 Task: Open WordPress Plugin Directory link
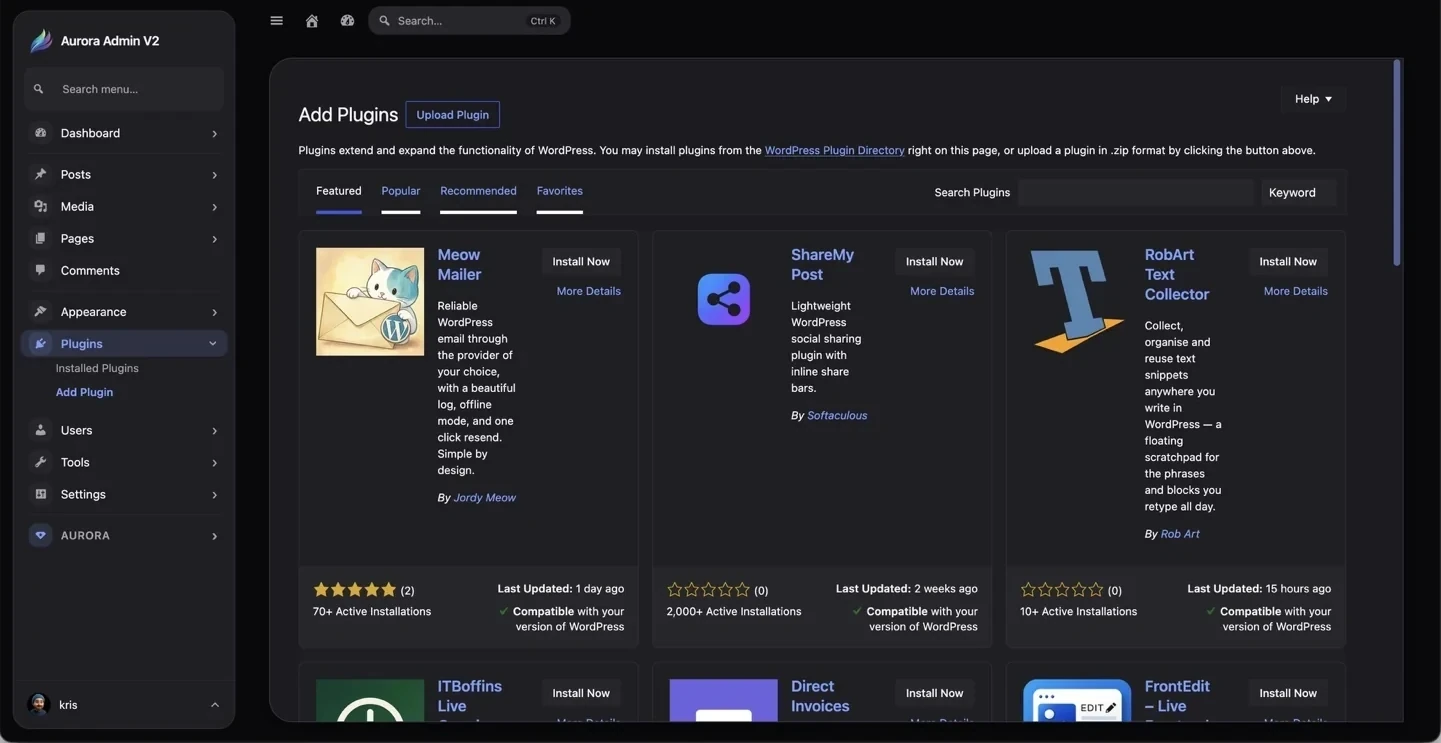click(x=834, y=150)
